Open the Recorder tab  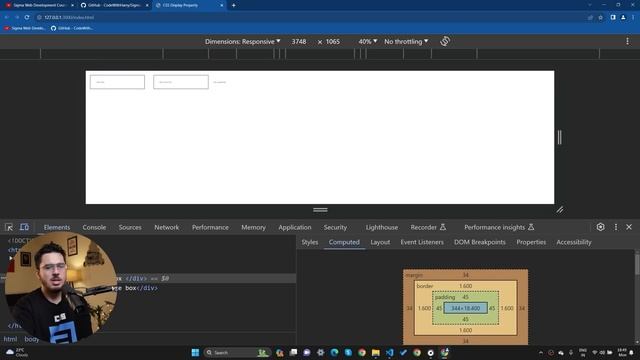428,227
